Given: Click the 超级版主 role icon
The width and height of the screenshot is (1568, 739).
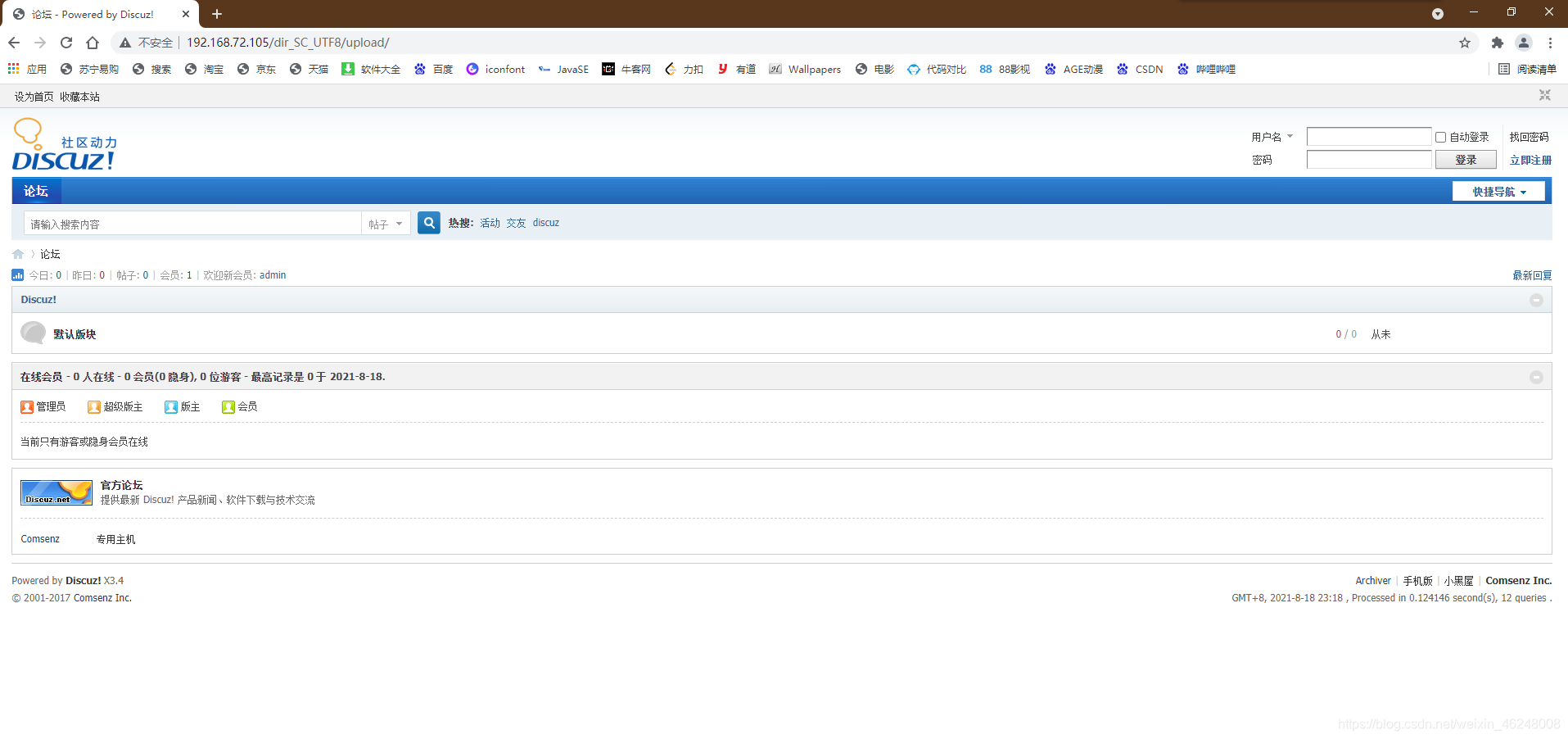Looking at the screenshot, I should click(94, 407).
